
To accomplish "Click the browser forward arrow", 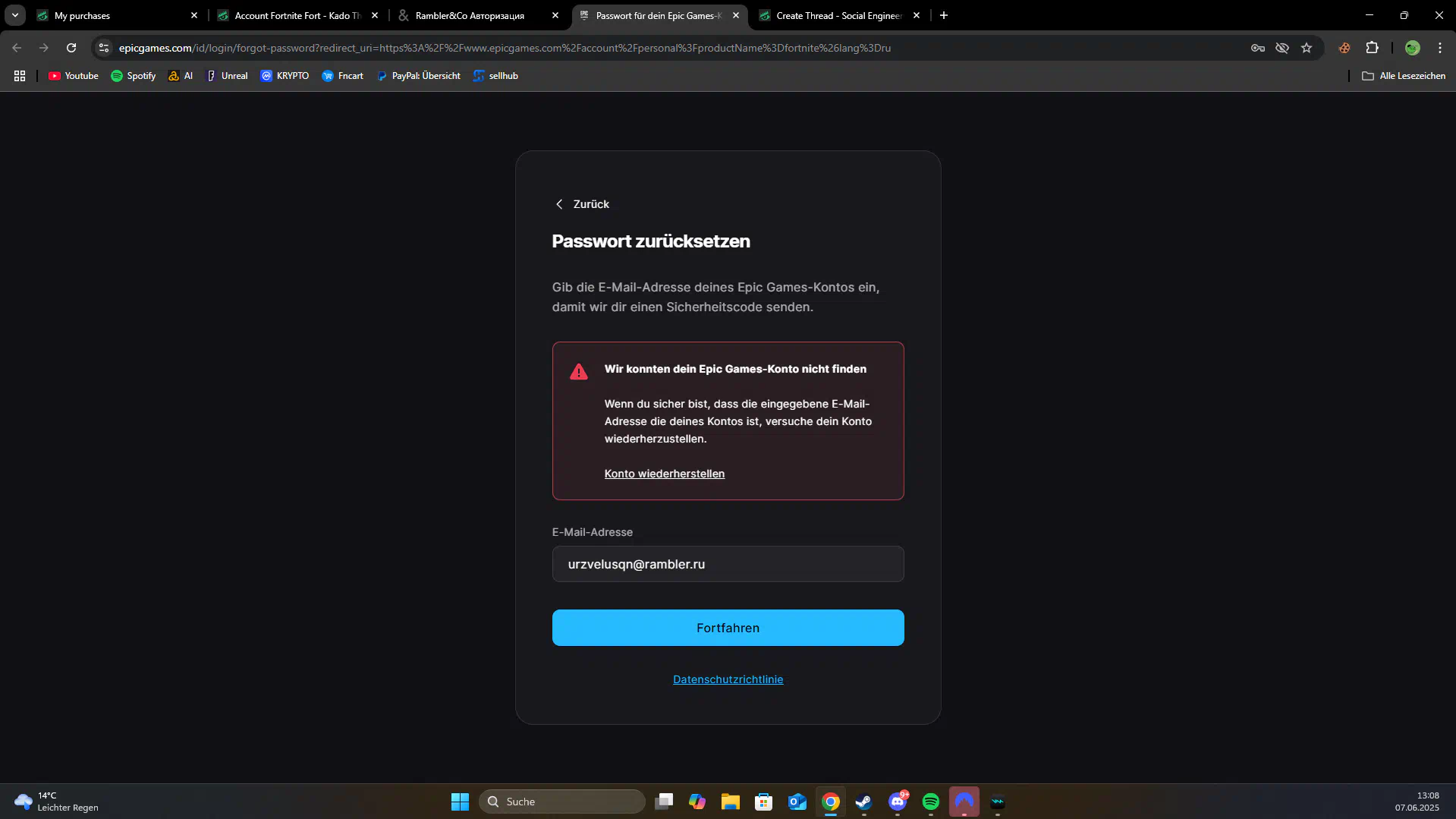I will [x=44, y=48].
